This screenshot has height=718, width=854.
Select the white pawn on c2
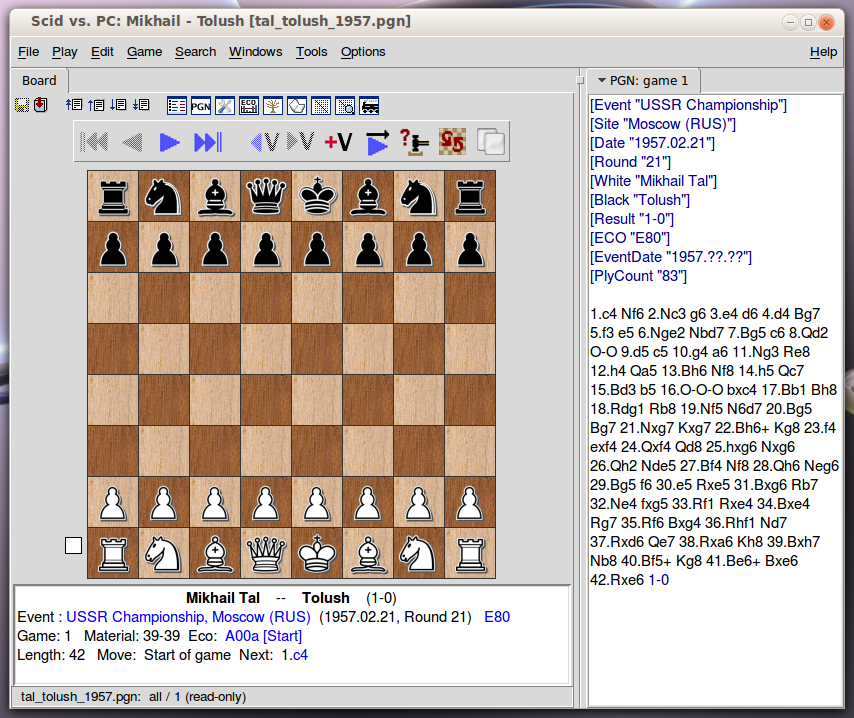pos(215,502)
